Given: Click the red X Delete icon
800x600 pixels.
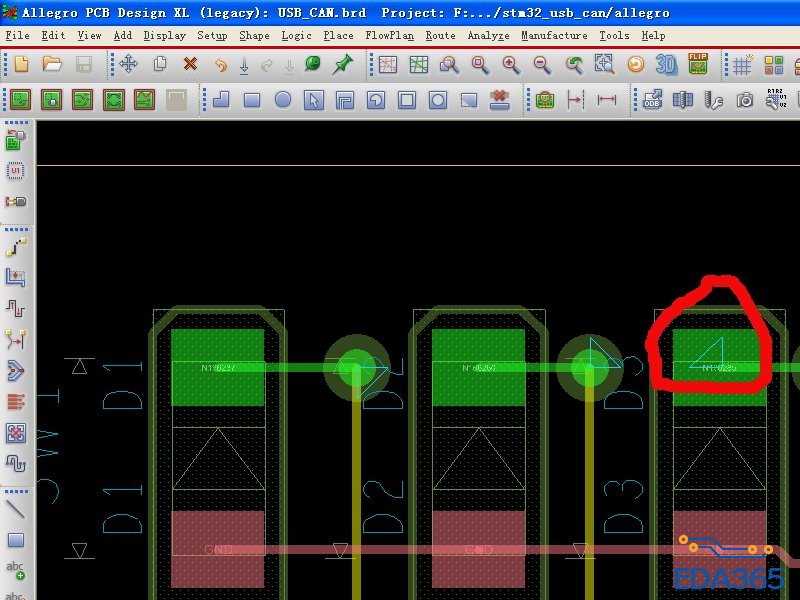Looking at the screenshot, I should [190, 64].
